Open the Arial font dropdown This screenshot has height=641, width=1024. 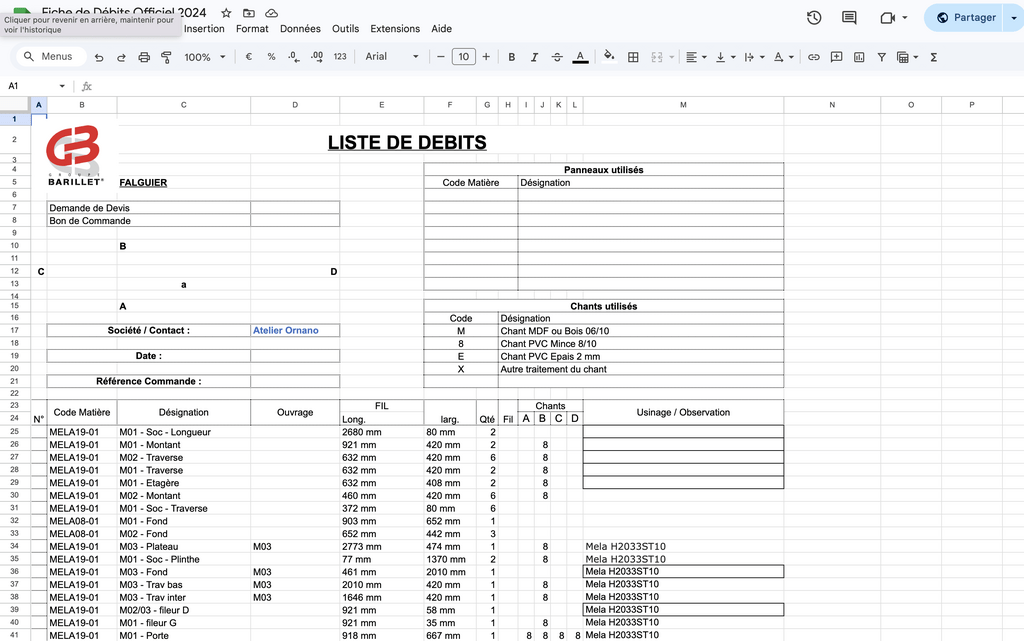pyautogui.click(x=392, y=57)
